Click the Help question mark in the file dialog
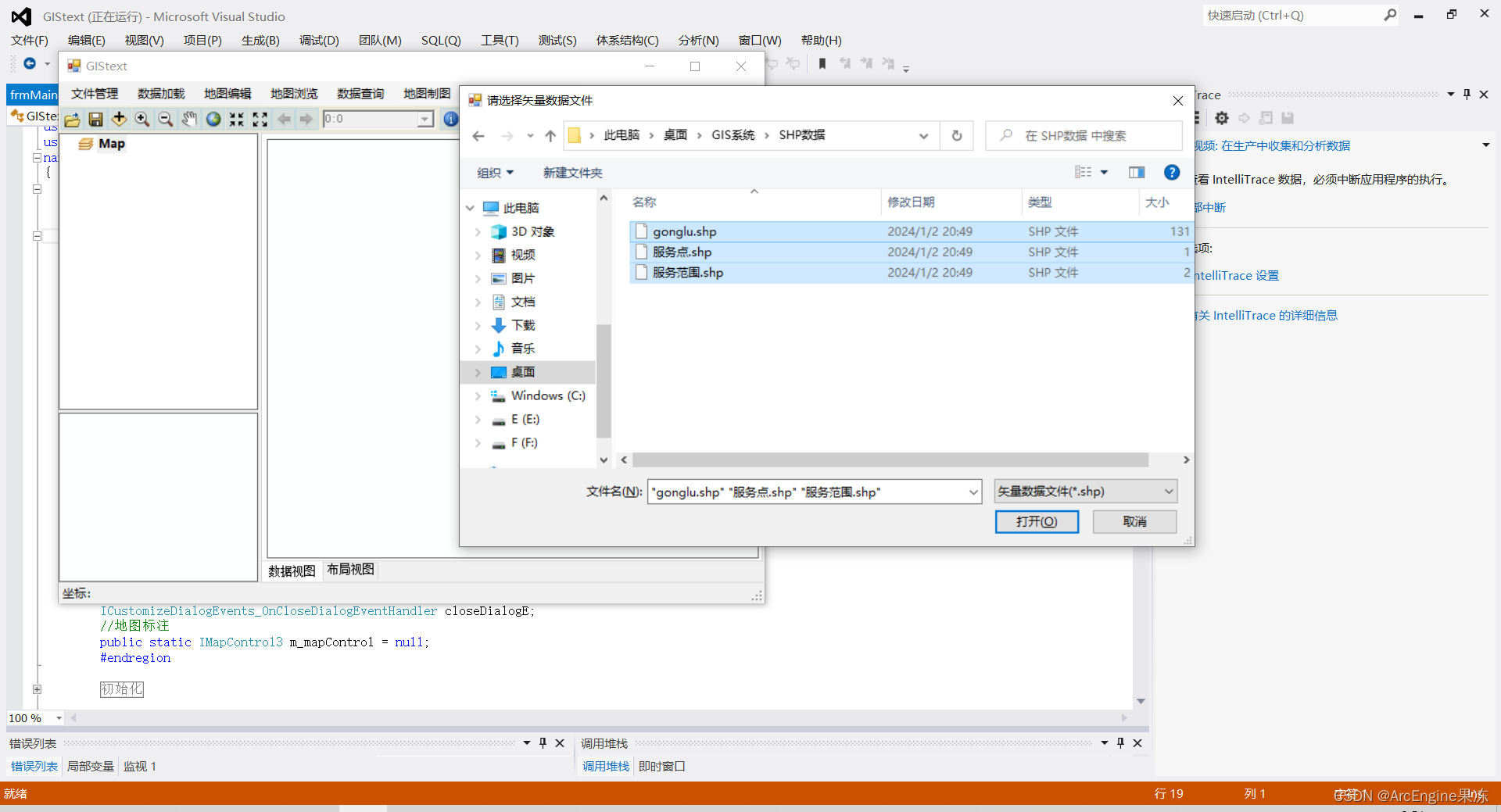The width and height of the screenshot is (1501, 812). [1171, 172]
